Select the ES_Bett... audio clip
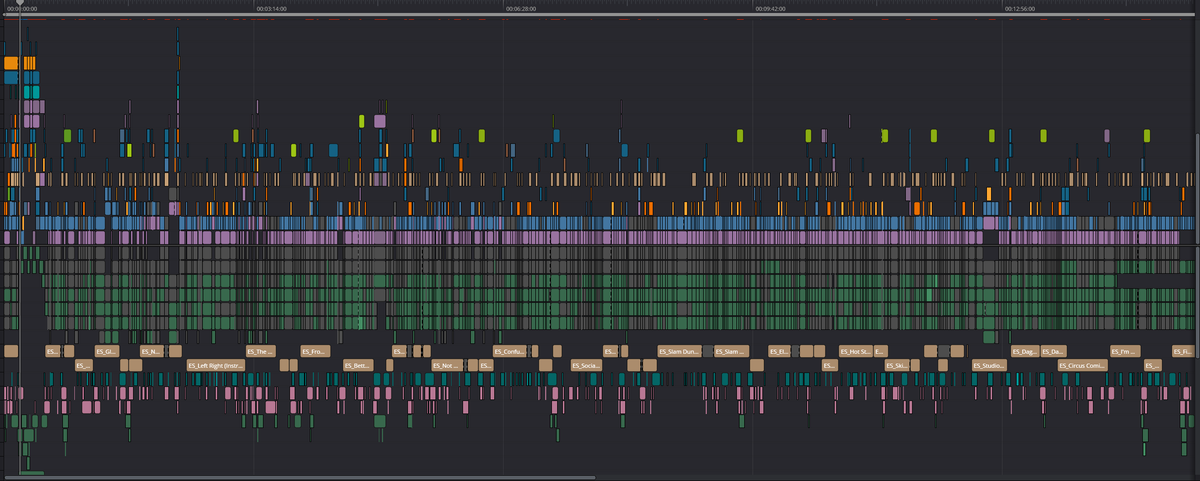Viewport: 1200px width, 481px height. [x=357, y=366]
